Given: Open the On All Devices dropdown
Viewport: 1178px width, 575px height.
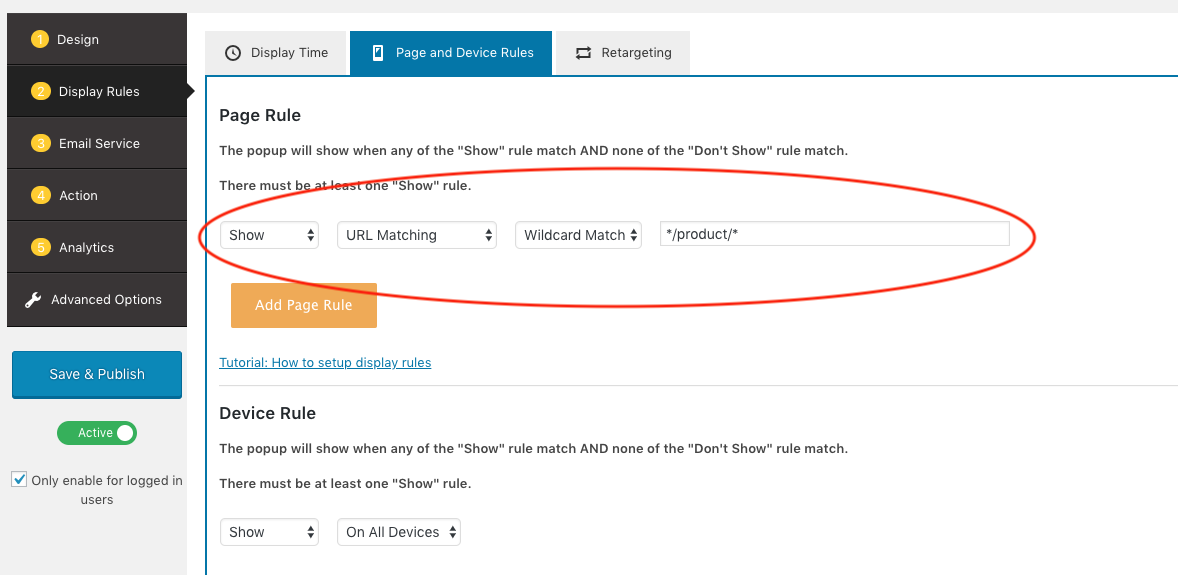Looking at the screenshot, I should point(398,532).
